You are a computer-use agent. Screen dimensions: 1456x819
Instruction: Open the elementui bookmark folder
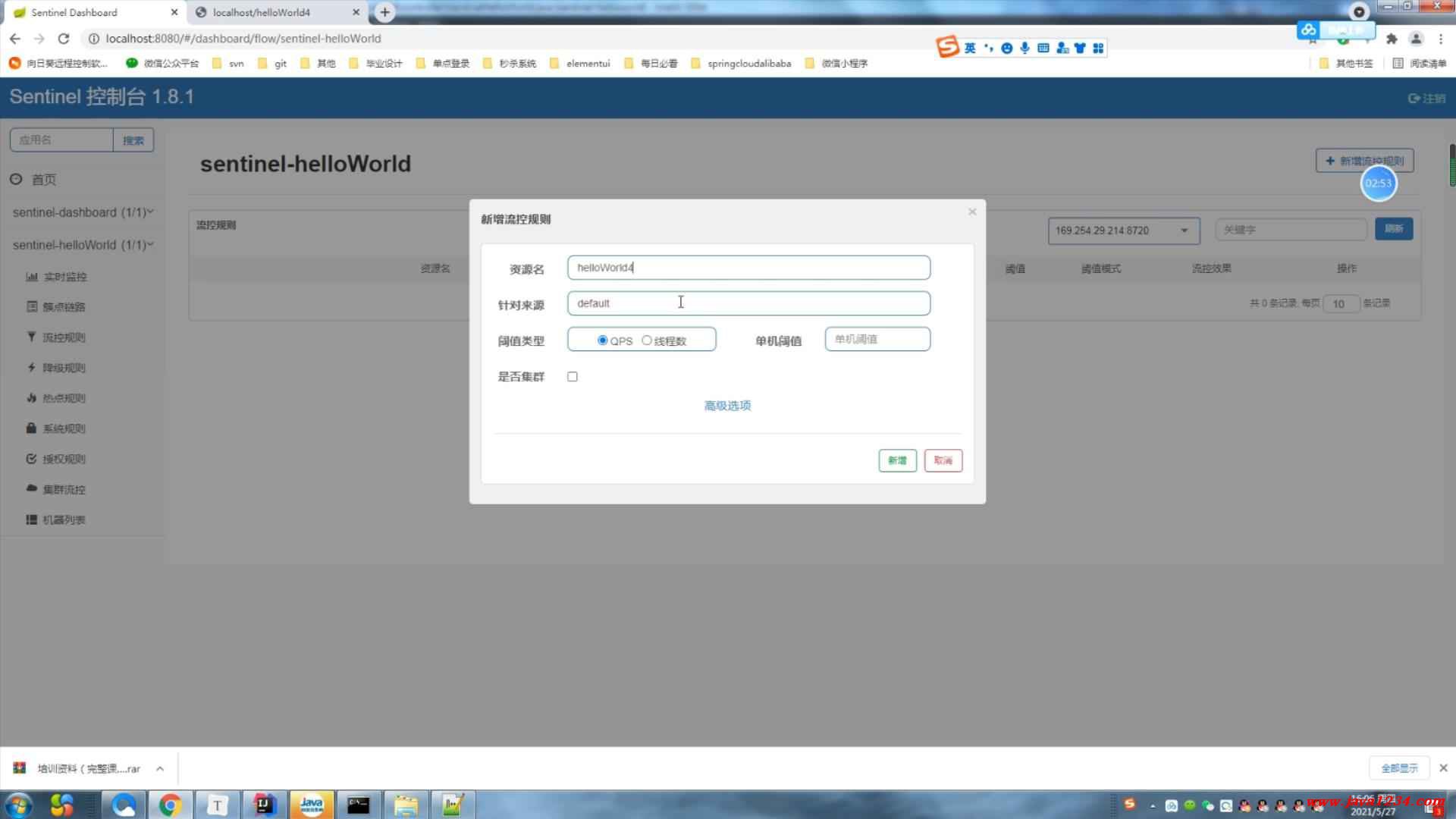[x=580, y=64]
